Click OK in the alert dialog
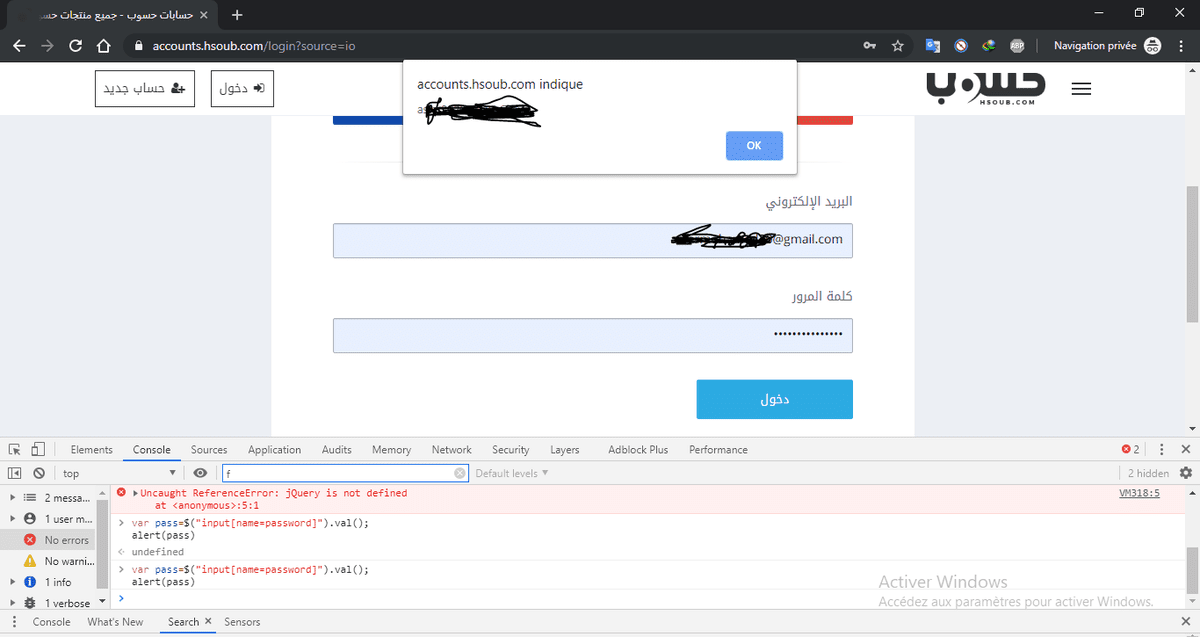The height and width of the screenshot is (637, 1200). (x=754, y=146)
